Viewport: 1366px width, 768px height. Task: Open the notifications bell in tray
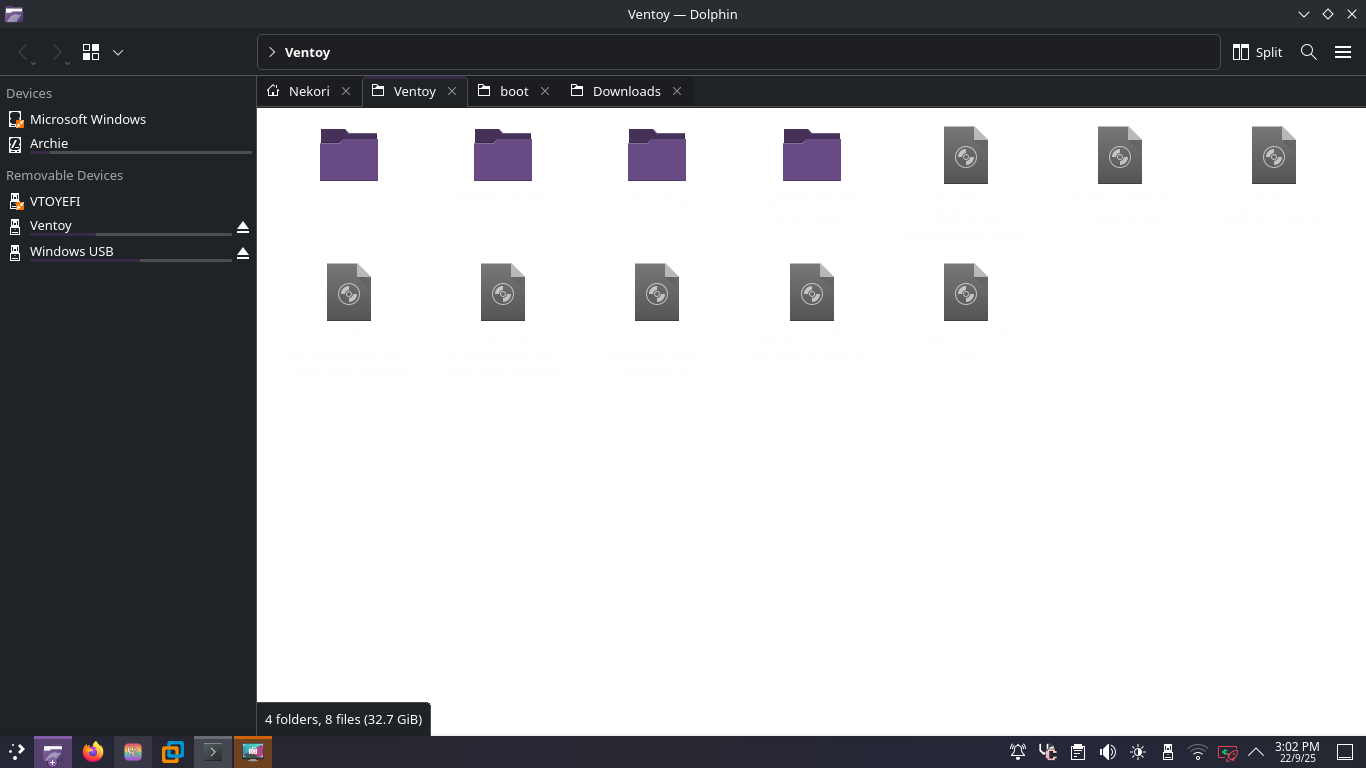pos(1018,752)
